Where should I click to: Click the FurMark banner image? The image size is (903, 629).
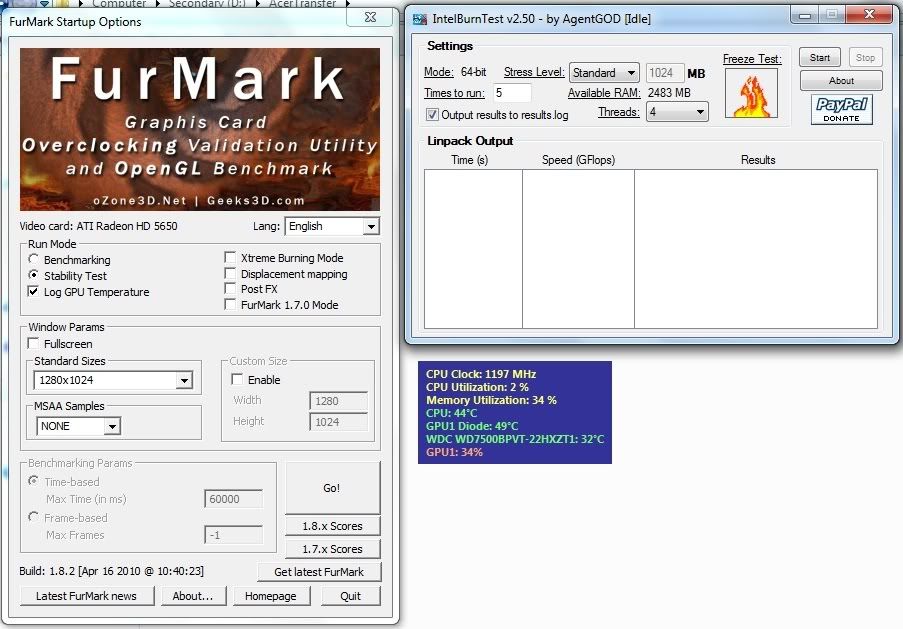pyautogui.click(x=200, y=129)
